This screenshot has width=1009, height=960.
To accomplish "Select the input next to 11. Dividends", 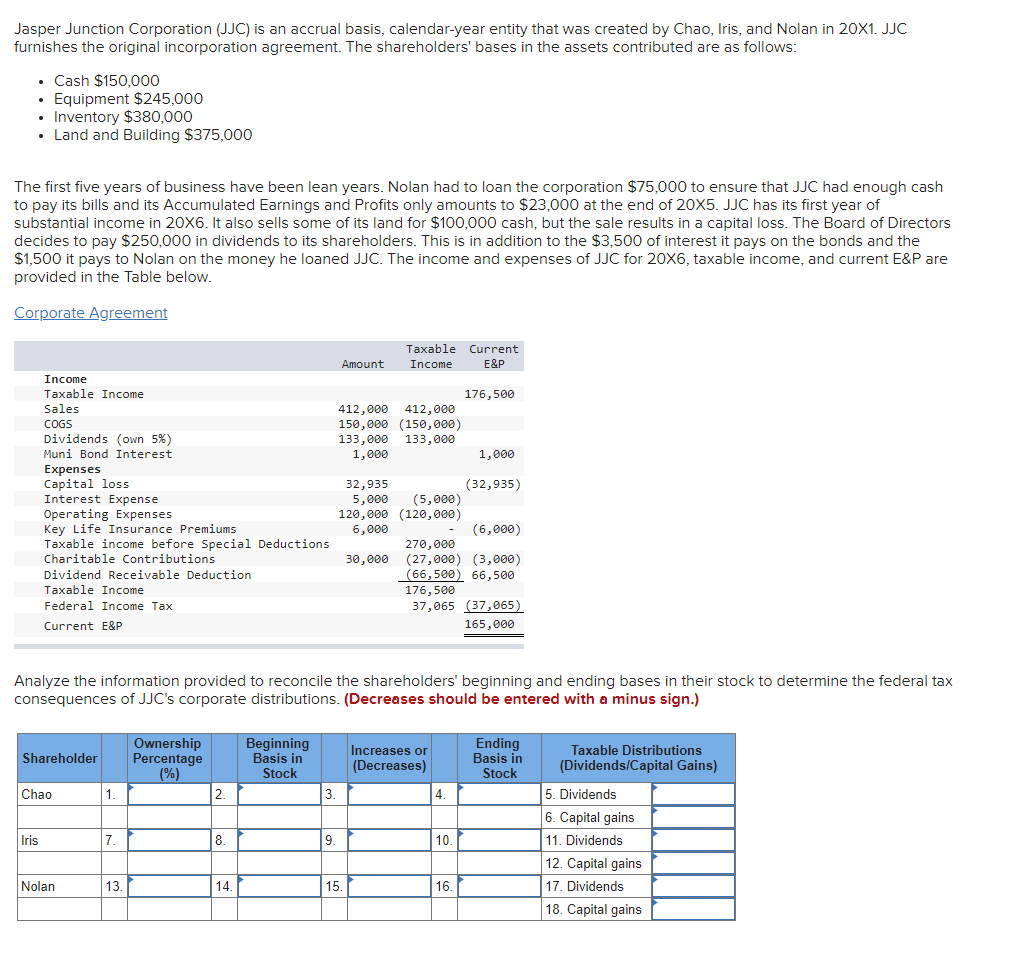I will [693, 840].
